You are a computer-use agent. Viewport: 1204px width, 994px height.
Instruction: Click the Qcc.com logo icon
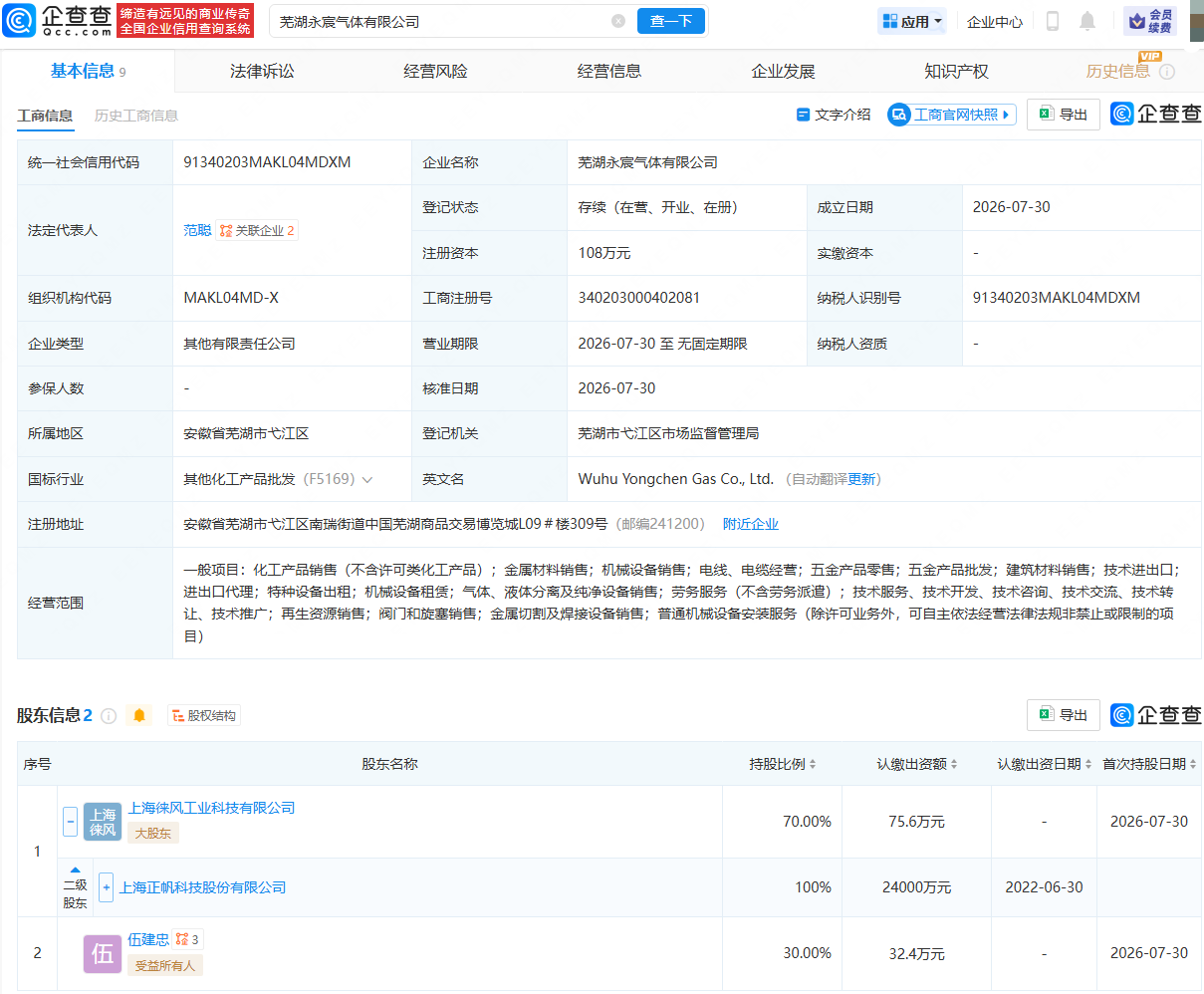click(x=19, y=20)
